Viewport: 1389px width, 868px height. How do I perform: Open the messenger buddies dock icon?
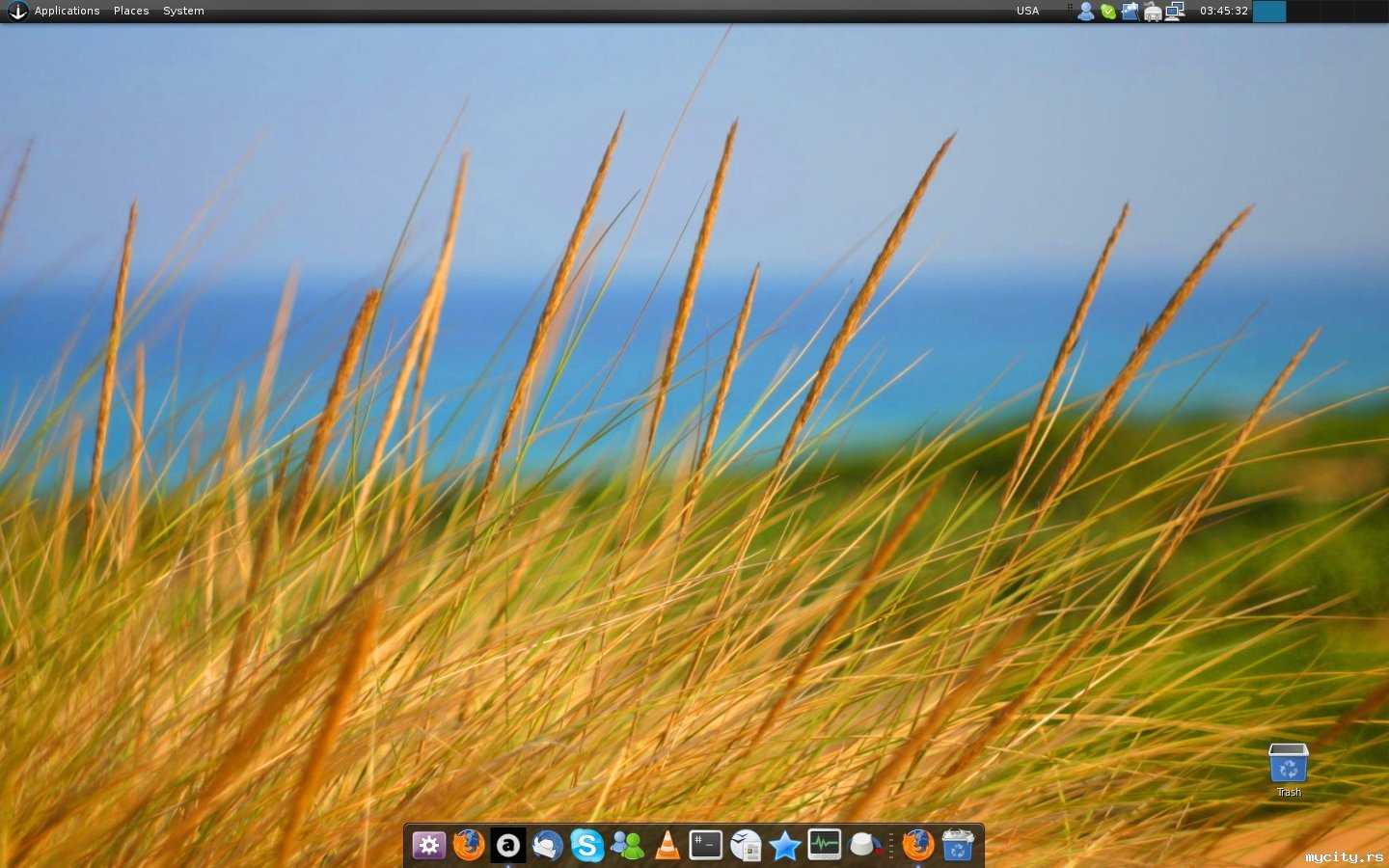pyautogui.click(x=627, y=846)
